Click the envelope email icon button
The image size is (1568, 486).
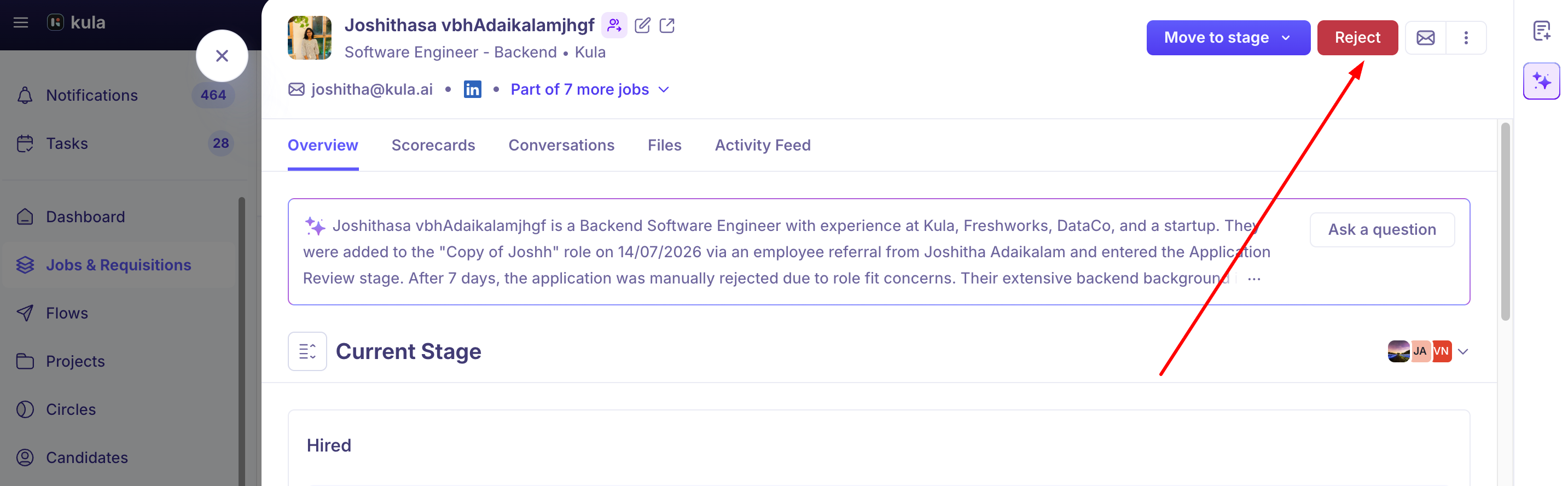click(x=1426, y=38)
